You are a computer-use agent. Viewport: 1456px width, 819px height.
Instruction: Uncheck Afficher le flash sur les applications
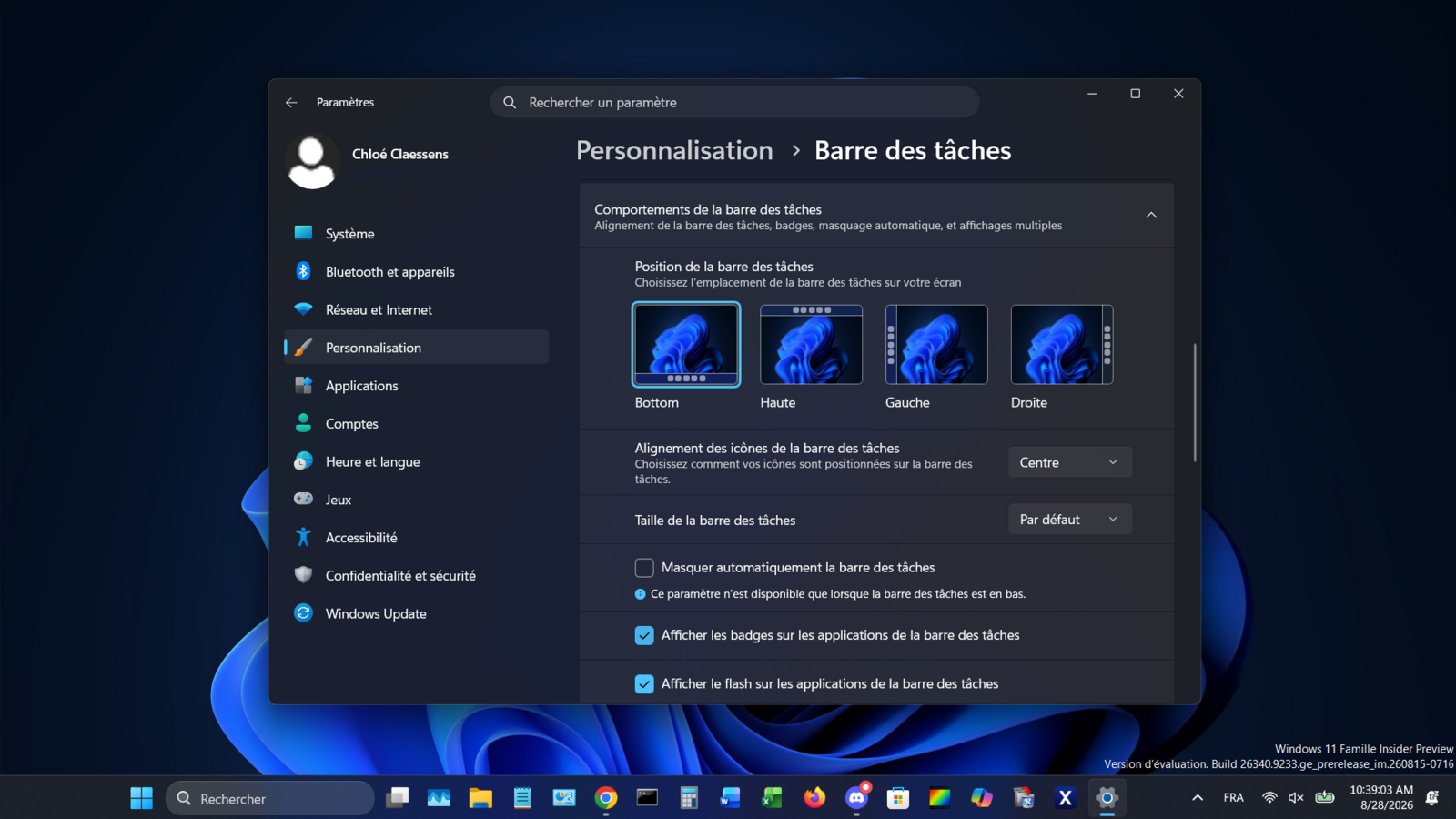644,684
